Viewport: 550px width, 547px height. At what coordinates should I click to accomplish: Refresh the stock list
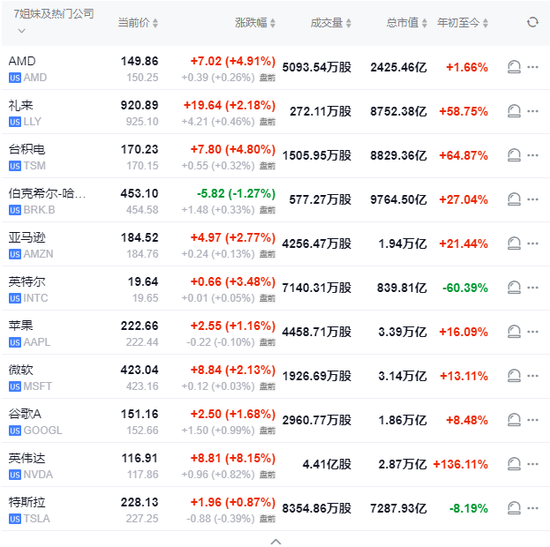pos(532,22)
